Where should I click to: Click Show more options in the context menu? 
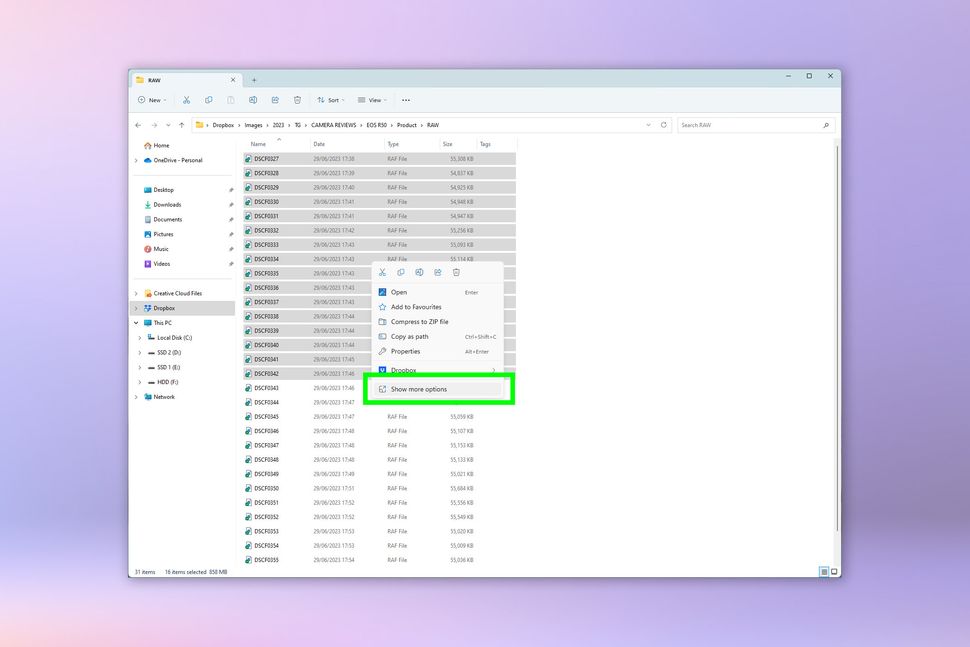click(420, 389)
